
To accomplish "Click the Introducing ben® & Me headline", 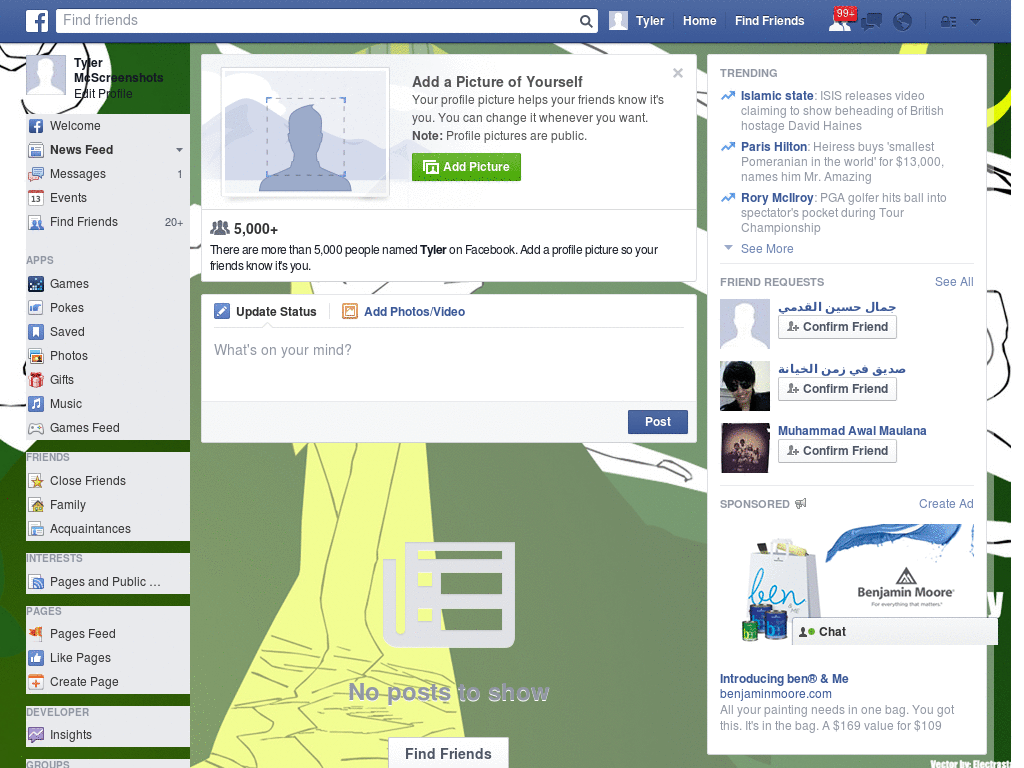I will 784,679.
